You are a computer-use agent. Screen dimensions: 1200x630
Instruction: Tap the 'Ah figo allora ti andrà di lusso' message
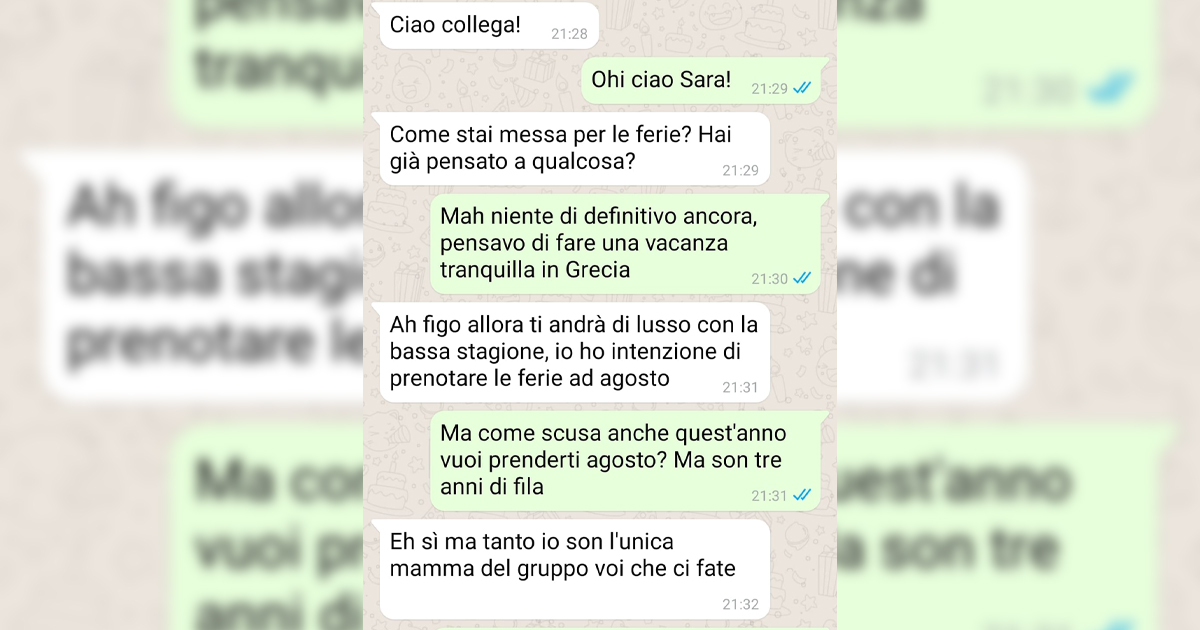tap(574, 352)
